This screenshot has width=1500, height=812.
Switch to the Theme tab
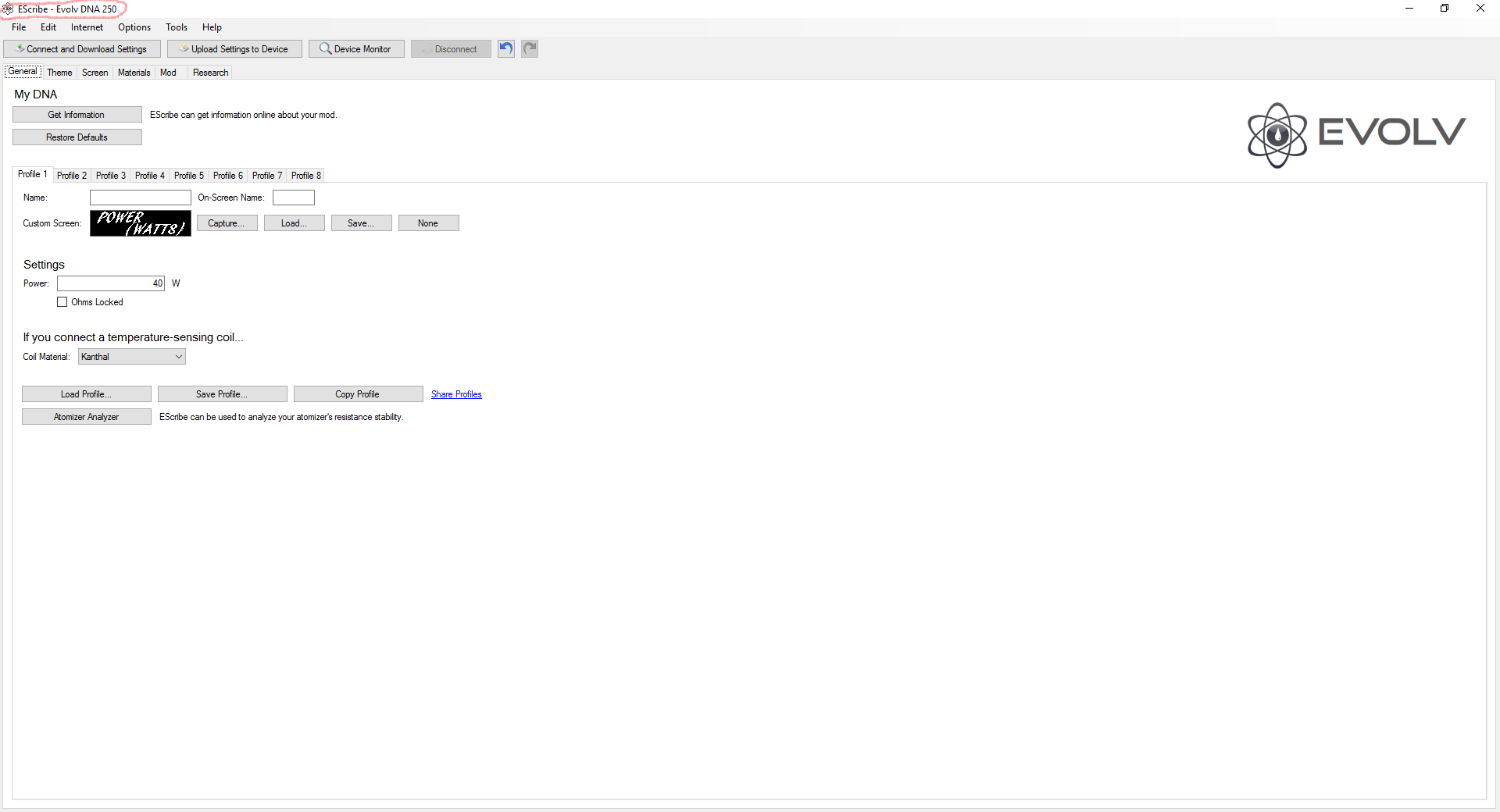tap(59, 73)
